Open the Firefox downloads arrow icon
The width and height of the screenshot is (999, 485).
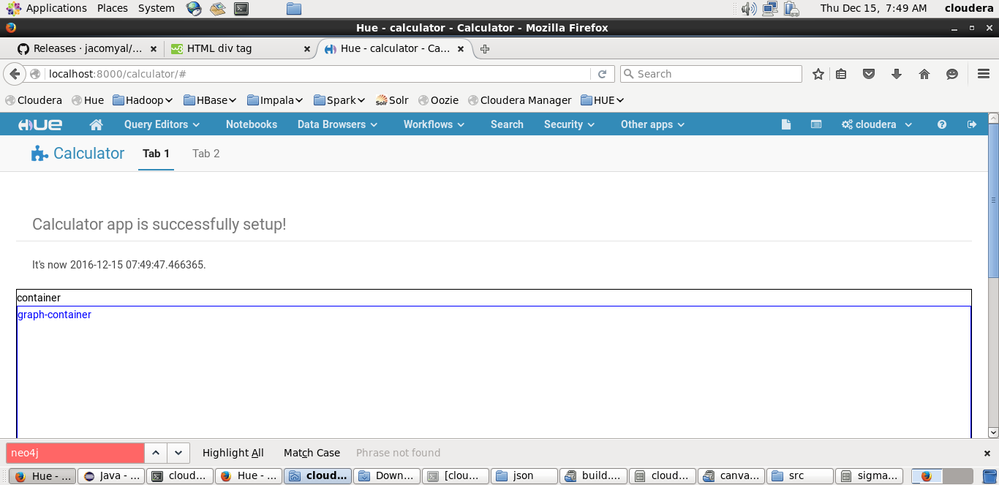[896, 74]
